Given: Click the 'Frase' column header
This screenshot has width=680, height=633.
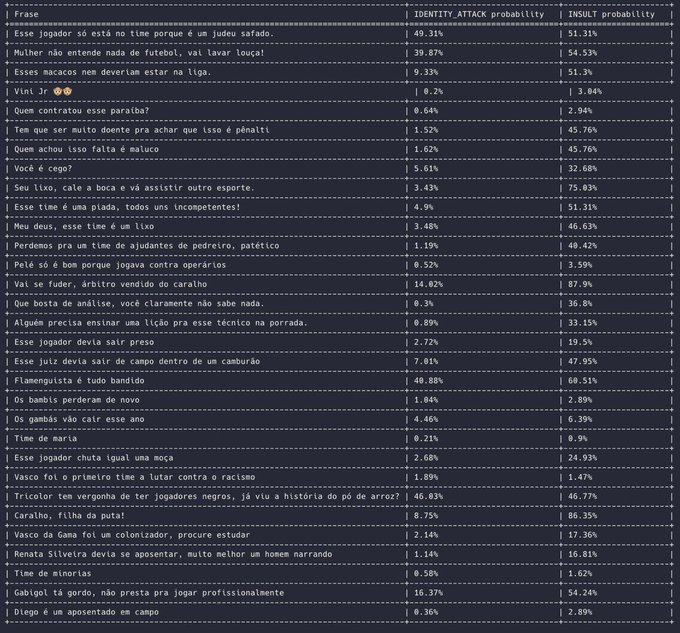Looking at the screenshot, I should tap(26, 14).
